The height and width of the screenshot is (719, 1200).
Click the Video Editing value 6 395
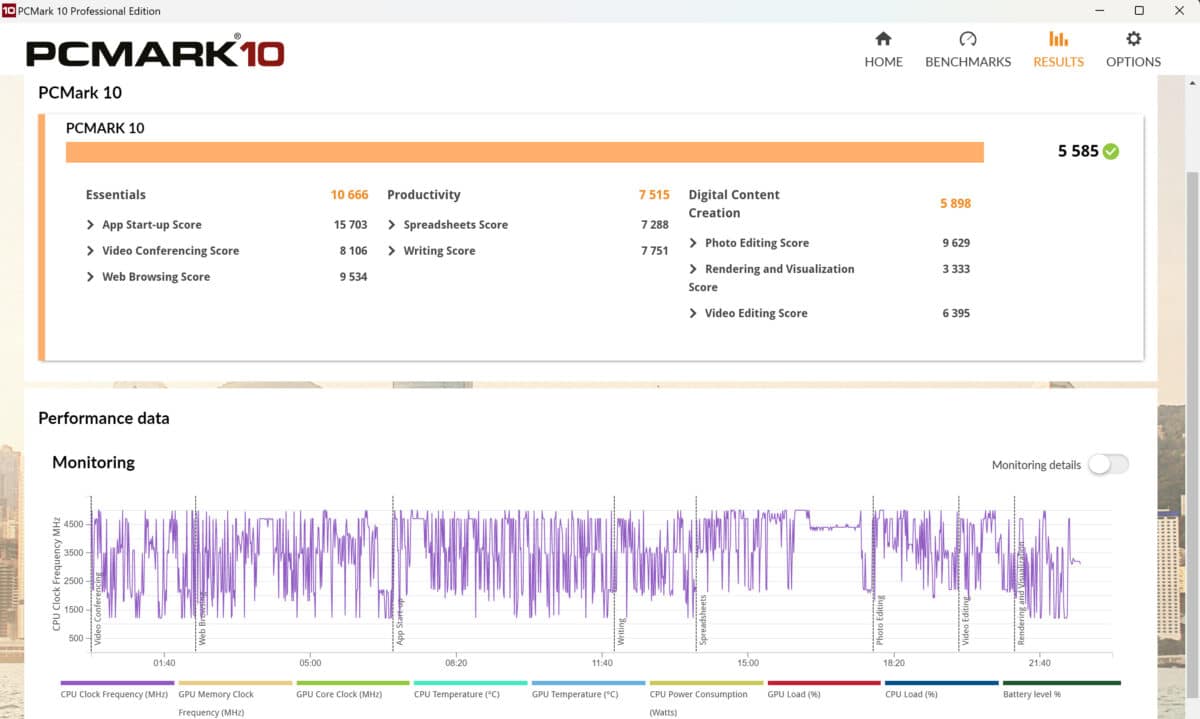click(x=956, y=313)
